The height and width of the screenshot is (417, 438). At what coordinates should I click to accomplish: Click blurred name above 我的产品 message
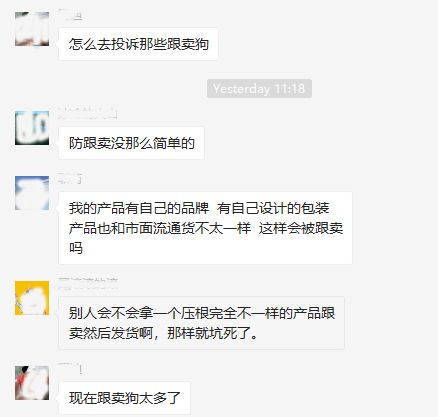click(x=70, y=179)
